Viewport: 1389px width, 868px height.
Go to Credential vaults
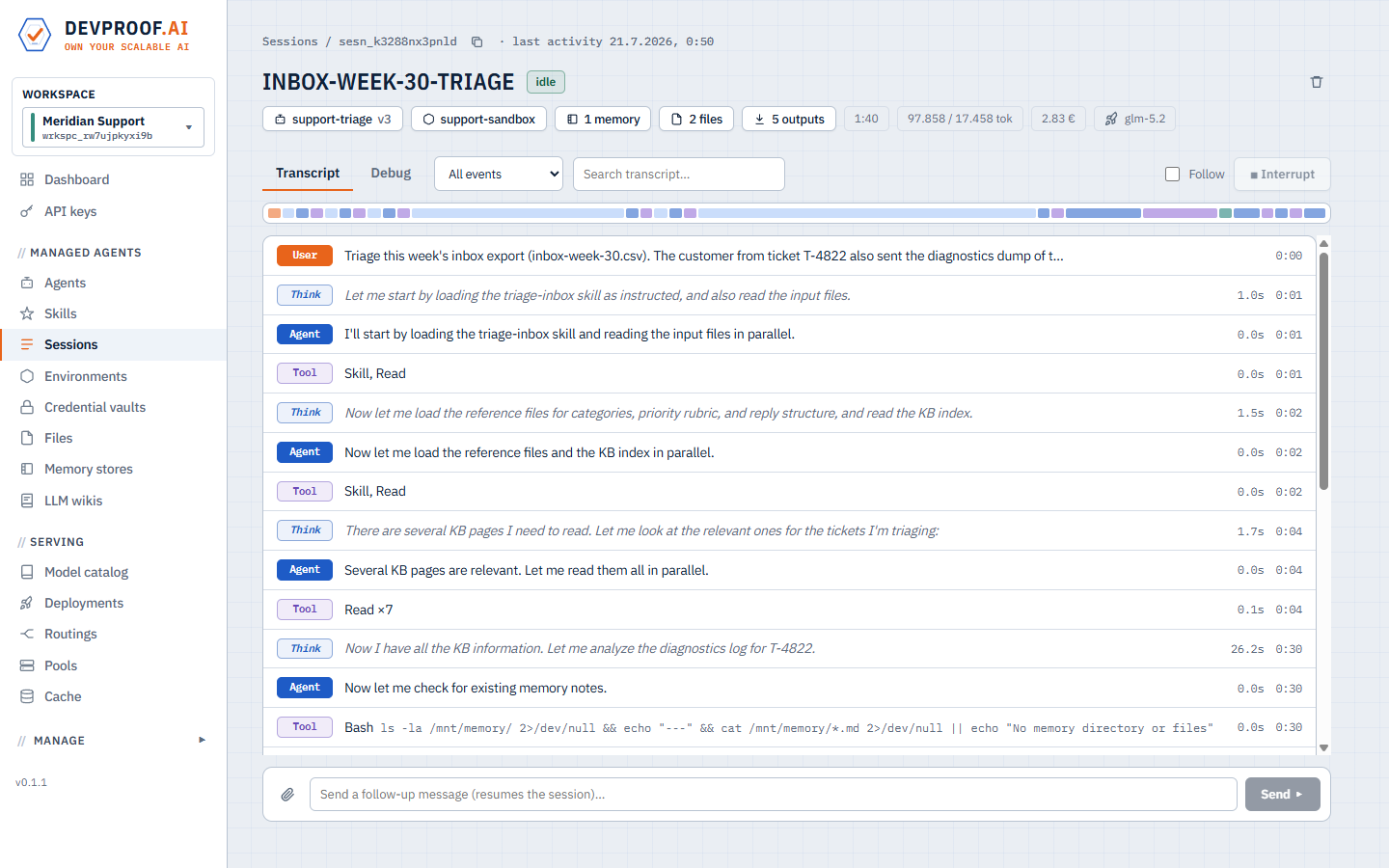114,407
